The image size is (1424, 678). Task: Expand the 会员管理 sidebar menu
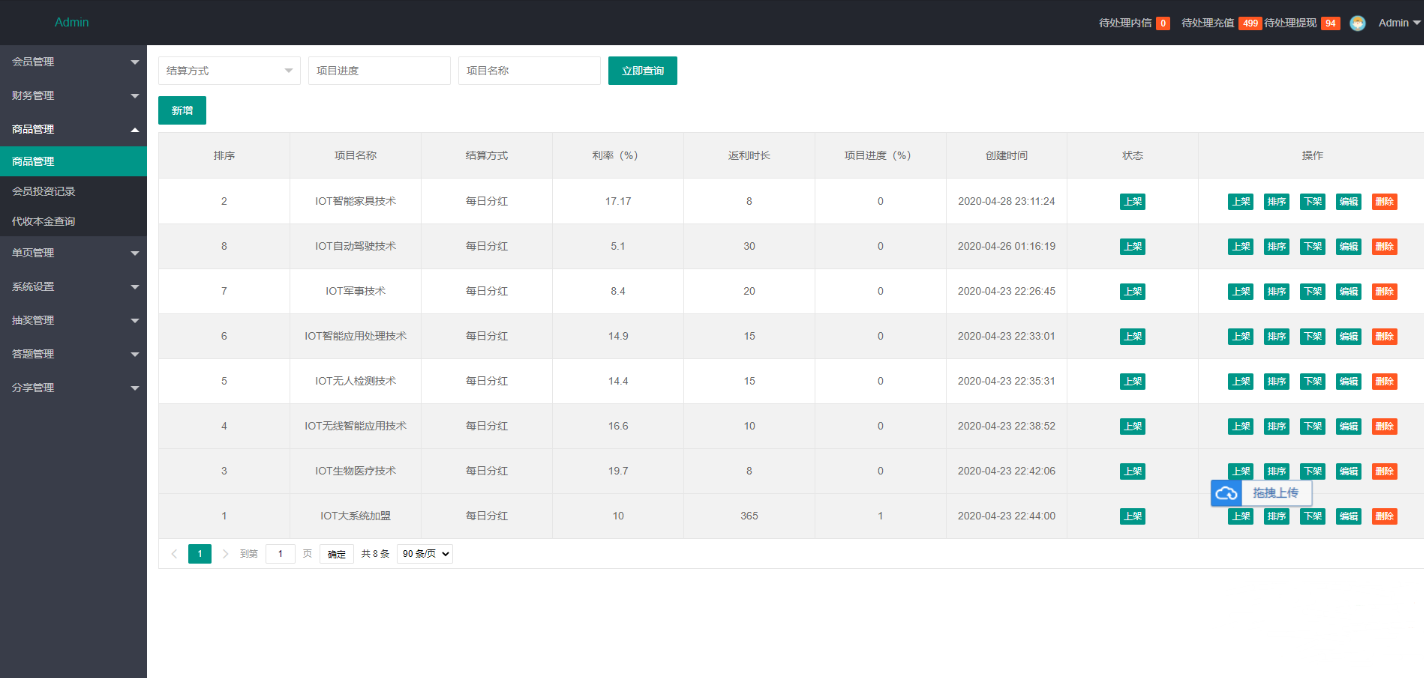pyautogui.click(x=73, y=62)
